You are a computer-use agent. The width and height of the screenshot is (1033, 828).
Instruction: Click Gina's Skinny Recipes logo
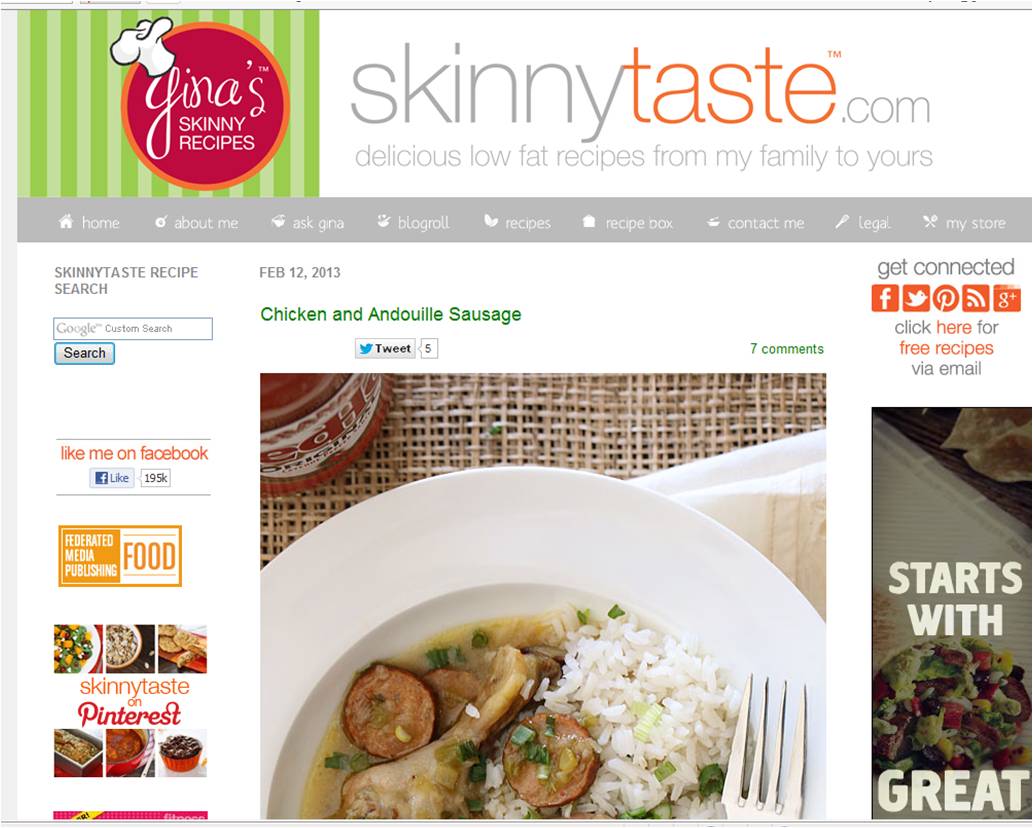[x=200, y=103]
